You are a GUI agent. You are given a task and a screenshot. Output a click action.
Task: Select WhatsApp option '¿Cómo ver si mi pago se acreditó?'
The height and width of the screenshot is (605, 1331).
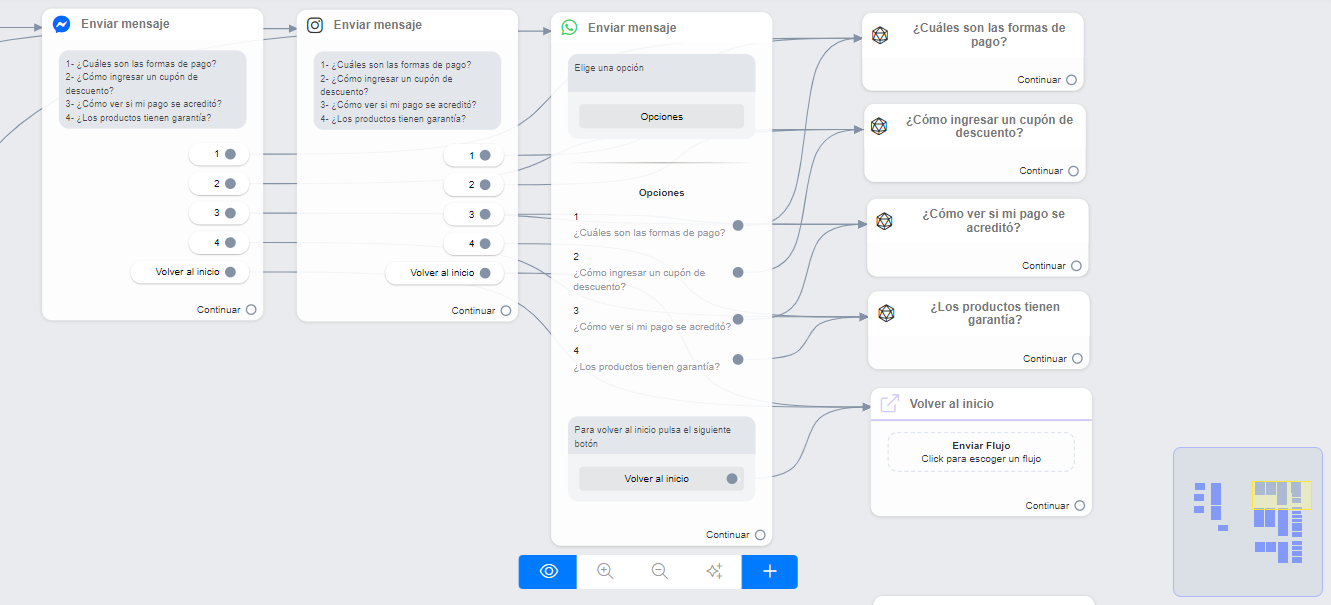(x=651, y=319)
